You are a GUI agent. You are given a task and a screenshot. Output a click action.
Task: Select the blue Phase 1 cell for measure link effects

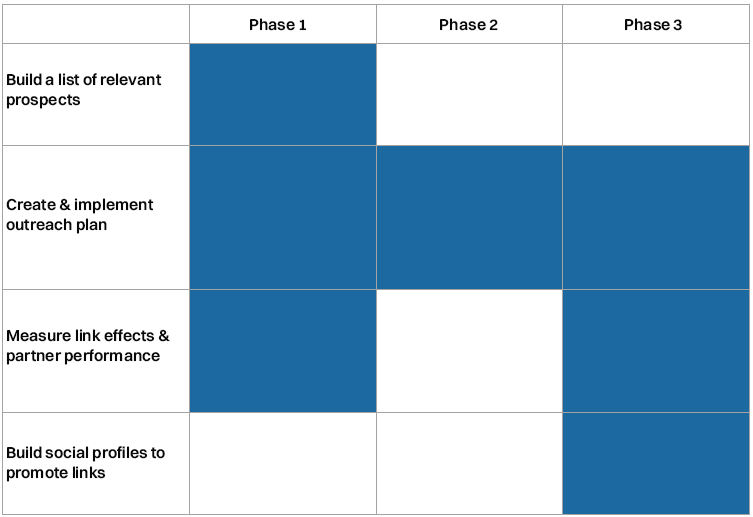point(283,351)
